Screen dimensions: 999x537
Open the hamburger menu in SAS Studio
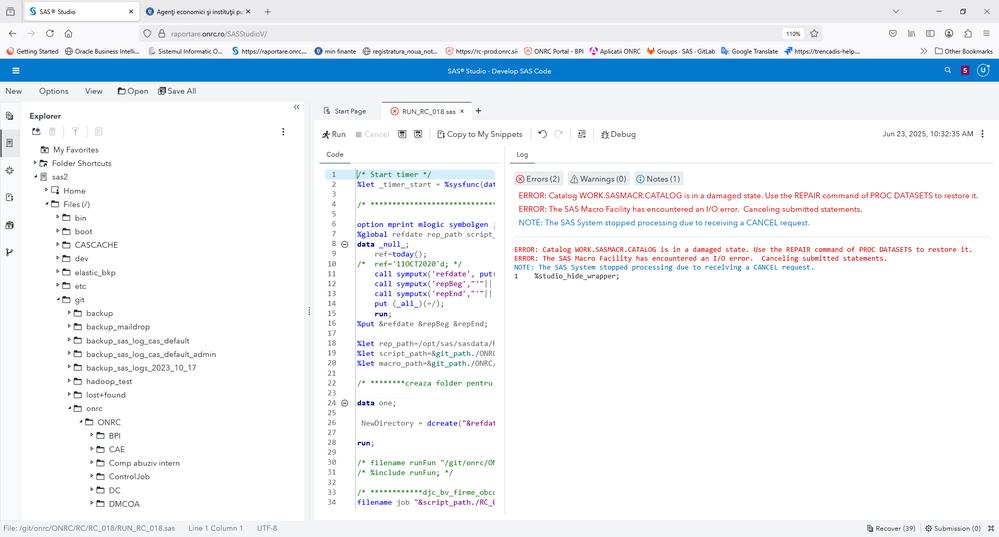point(16,71)
